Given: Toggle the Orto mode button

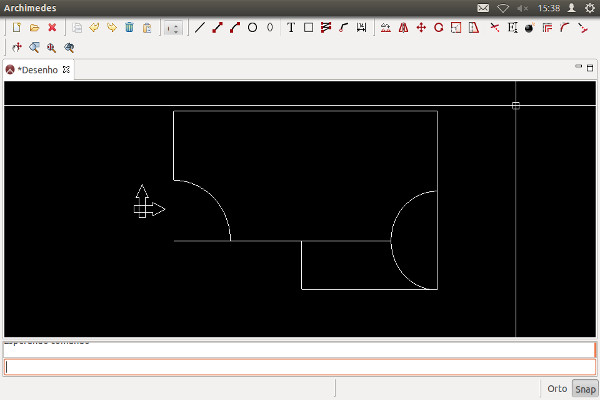Looking at the screenshot, I should 557,389.
